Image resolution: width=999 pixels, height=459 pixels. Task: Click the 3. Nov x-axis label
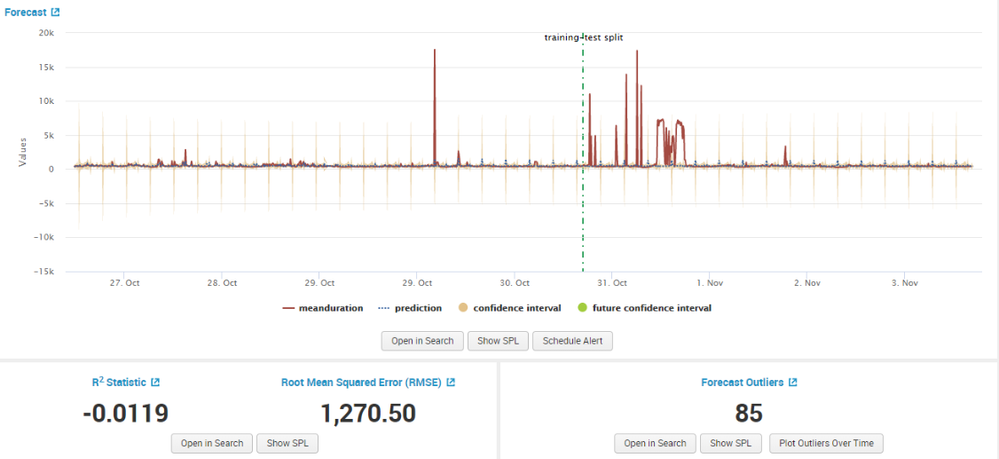point(904,282)
